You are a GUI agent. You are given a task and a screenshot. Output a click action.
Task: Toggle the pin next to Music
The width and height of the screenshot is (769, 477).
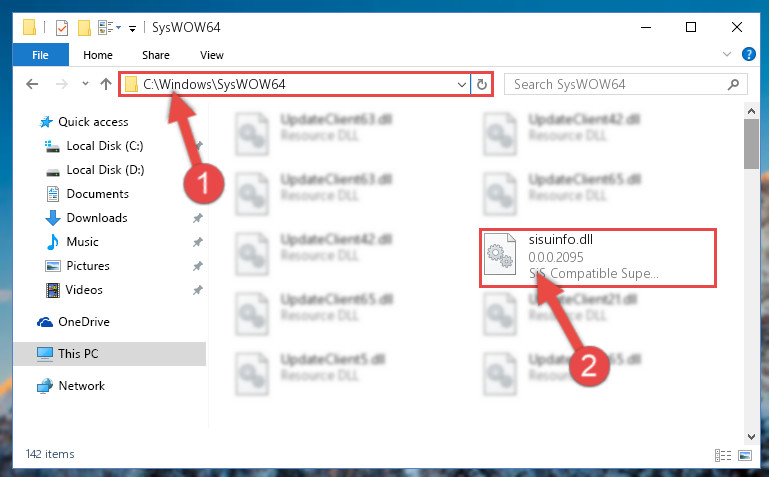[198, 242]
